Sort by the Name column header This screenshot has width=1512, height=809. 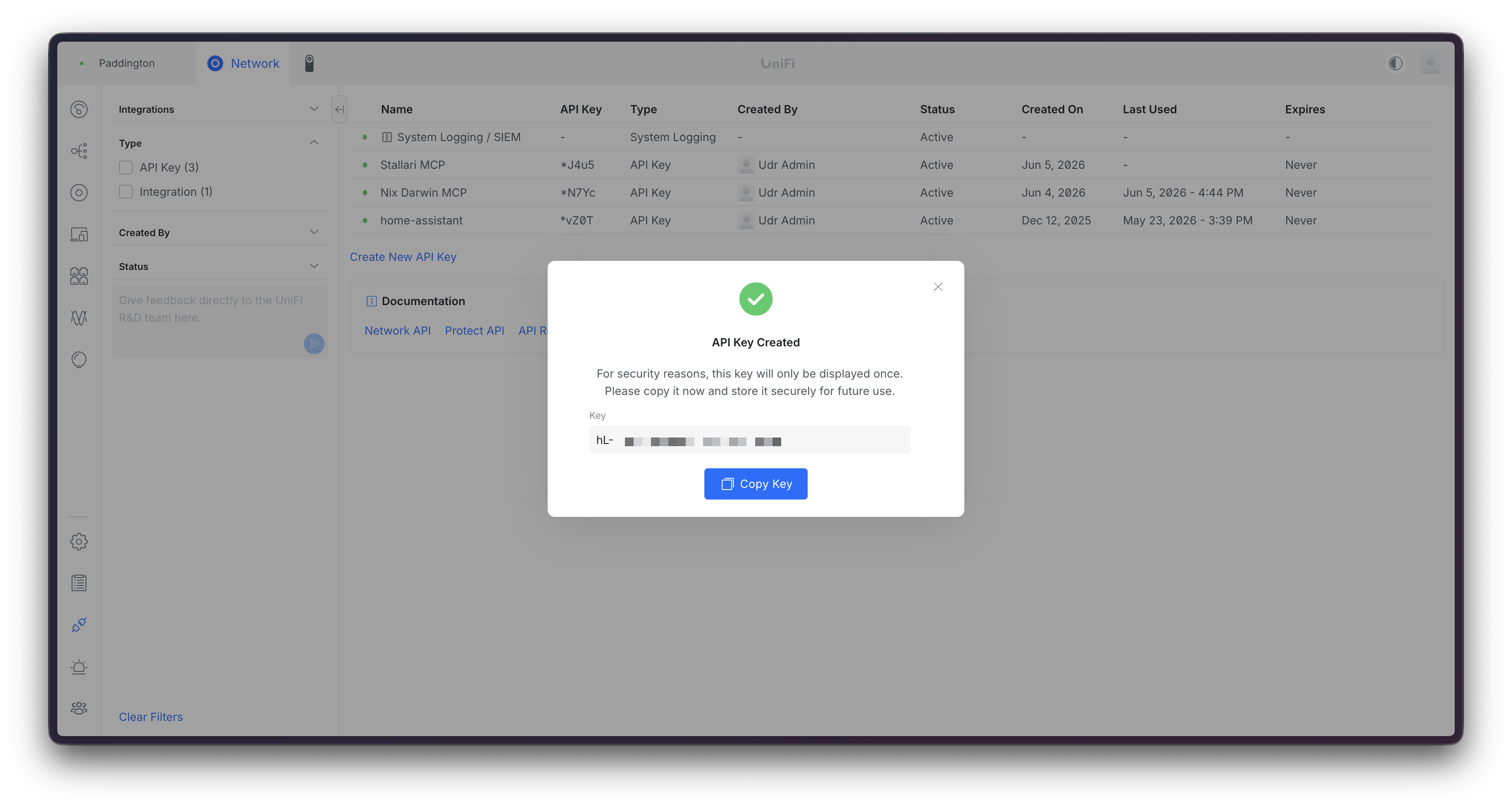[396, 109]
